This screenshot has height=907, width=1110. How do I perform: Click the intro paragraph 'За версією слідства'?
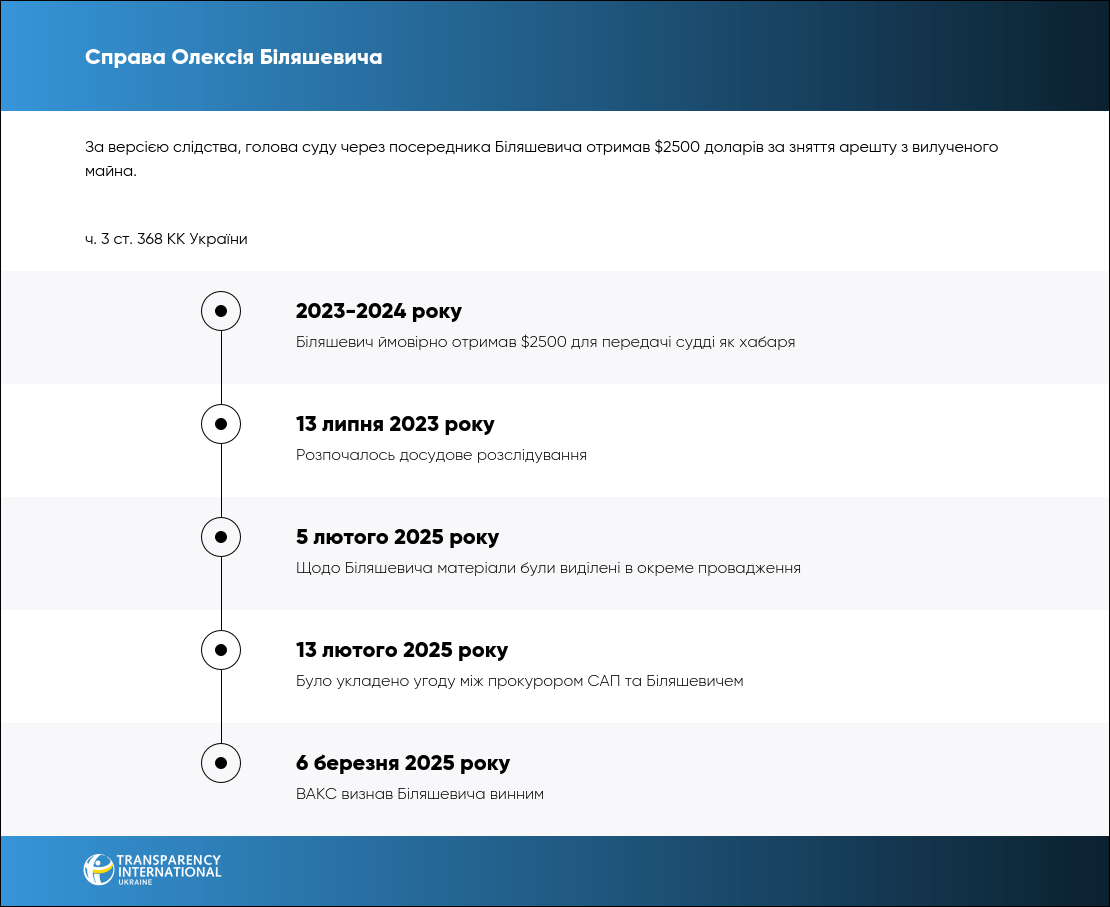pyautogui.click(x=542, y=159)
